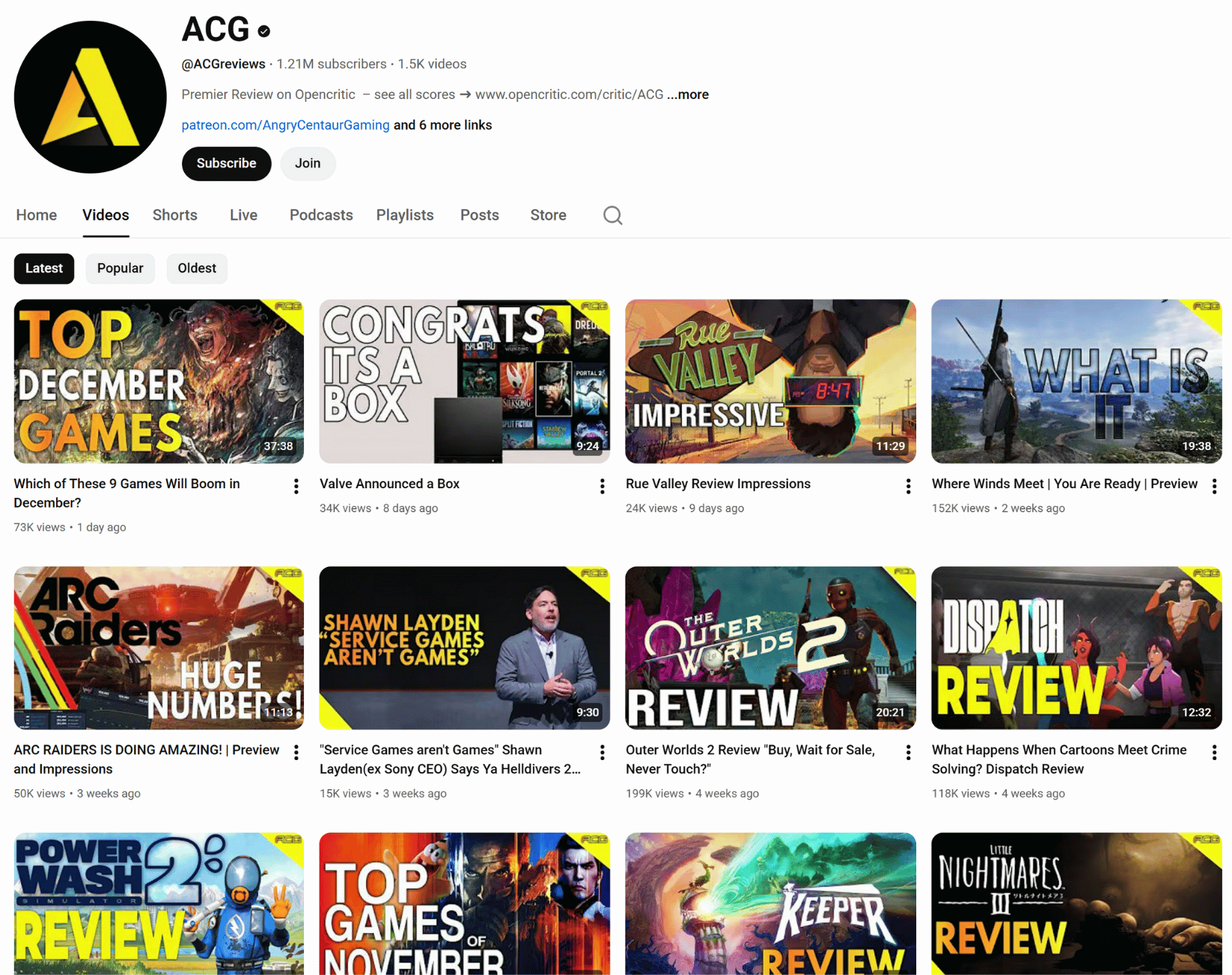Open three-dot menu for Outer Worlds 2 Review

click(908, 753)
